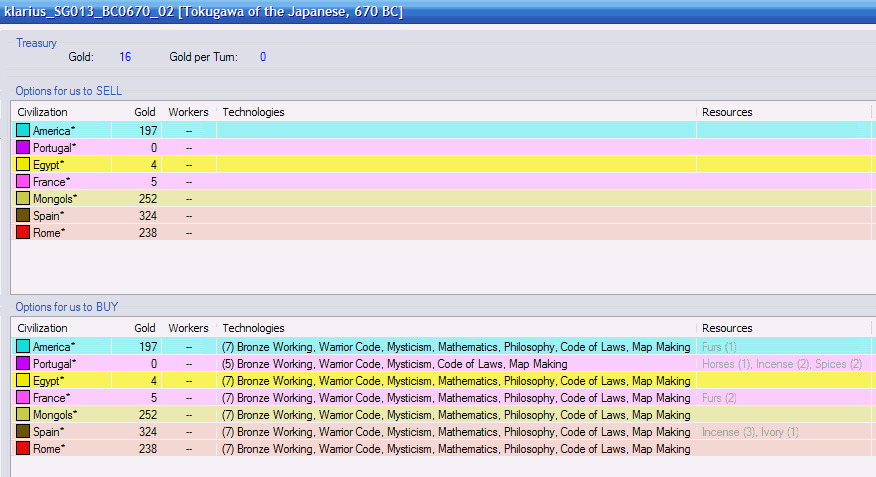Click Rome's technologies list in BUY list
This screenshot has width=876, height=477.
456,449
